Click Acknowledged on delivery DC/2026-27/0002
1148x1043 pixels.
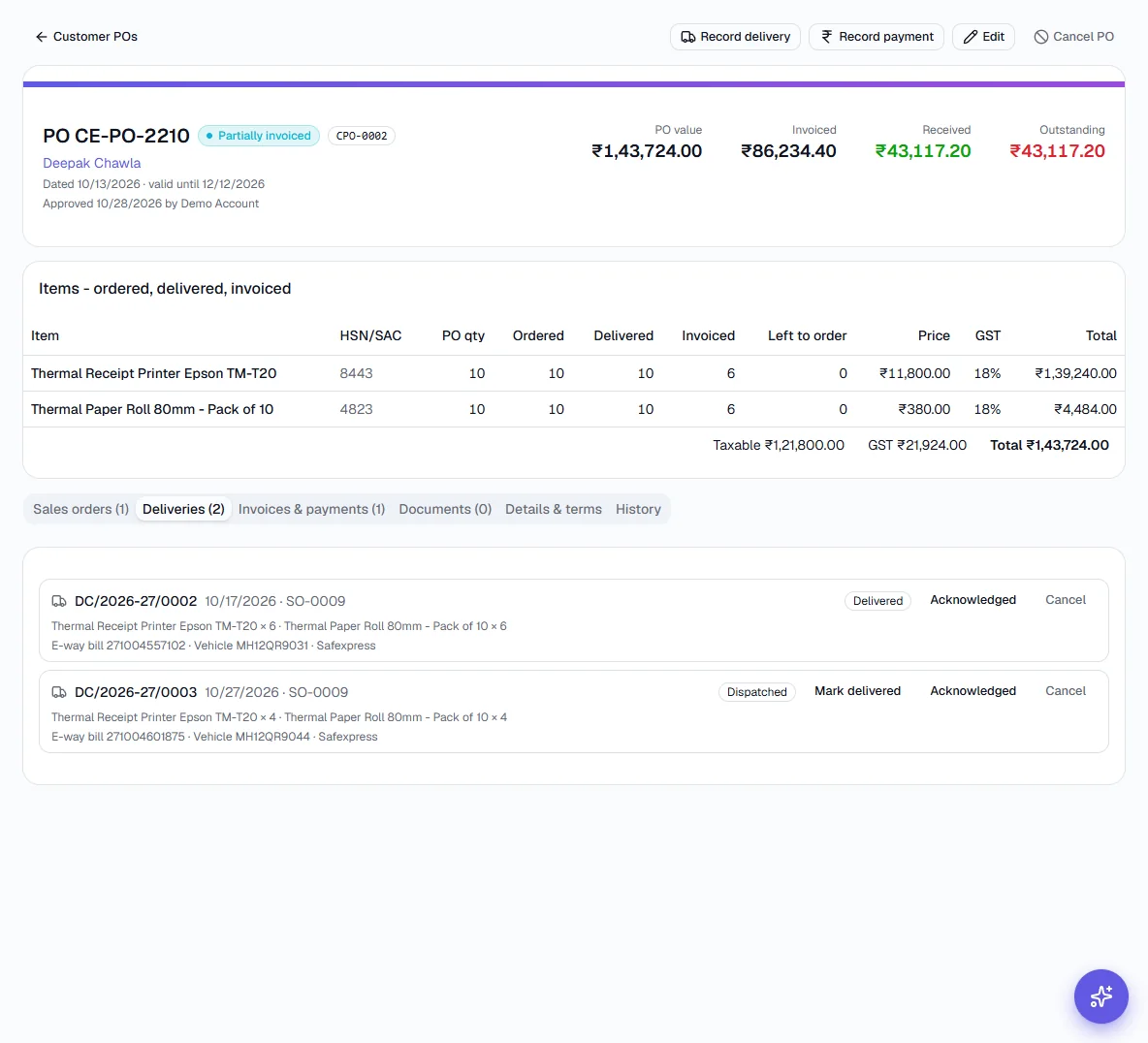tap(973, 600)
